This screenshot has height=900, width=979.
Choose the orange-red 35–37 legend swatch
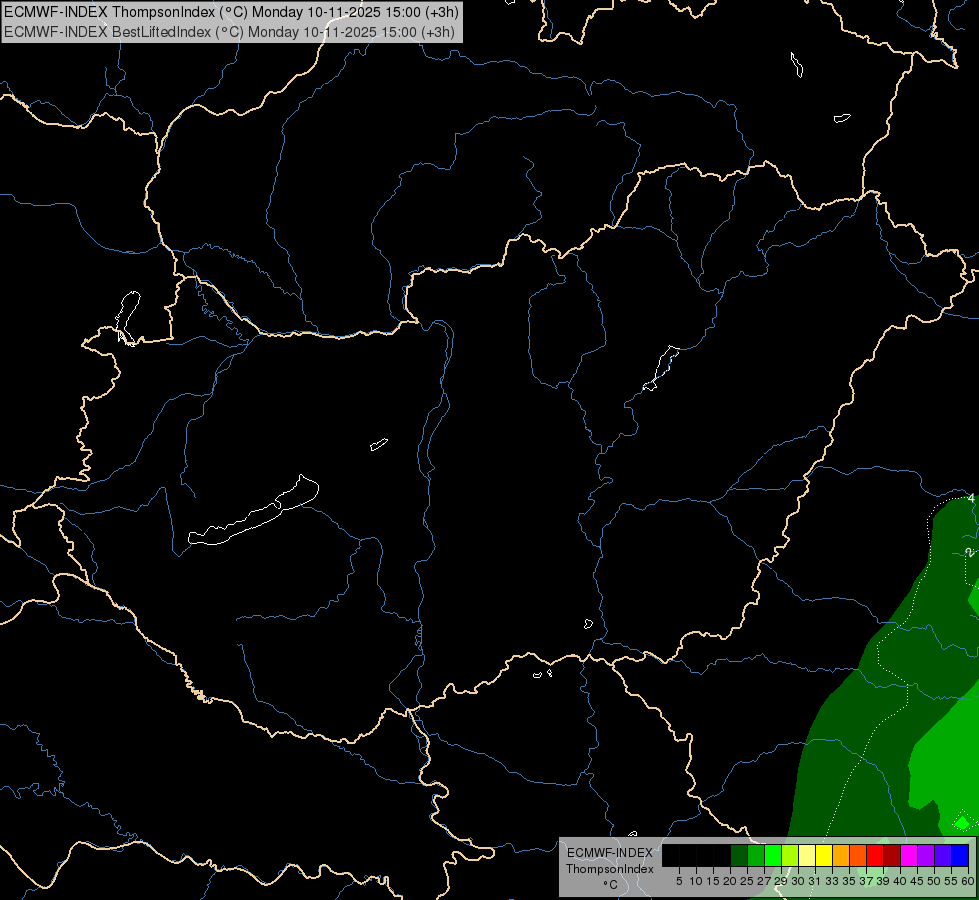(858, 855)
